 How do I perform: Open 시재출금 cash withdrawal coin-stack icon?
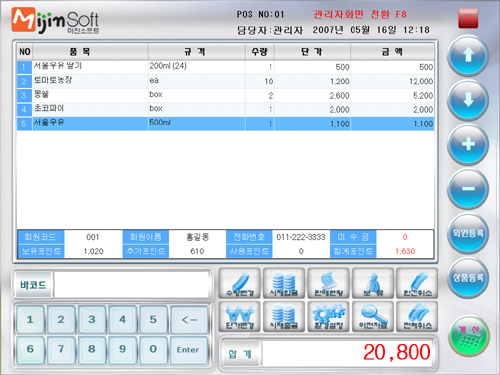[x=284, y=317]
